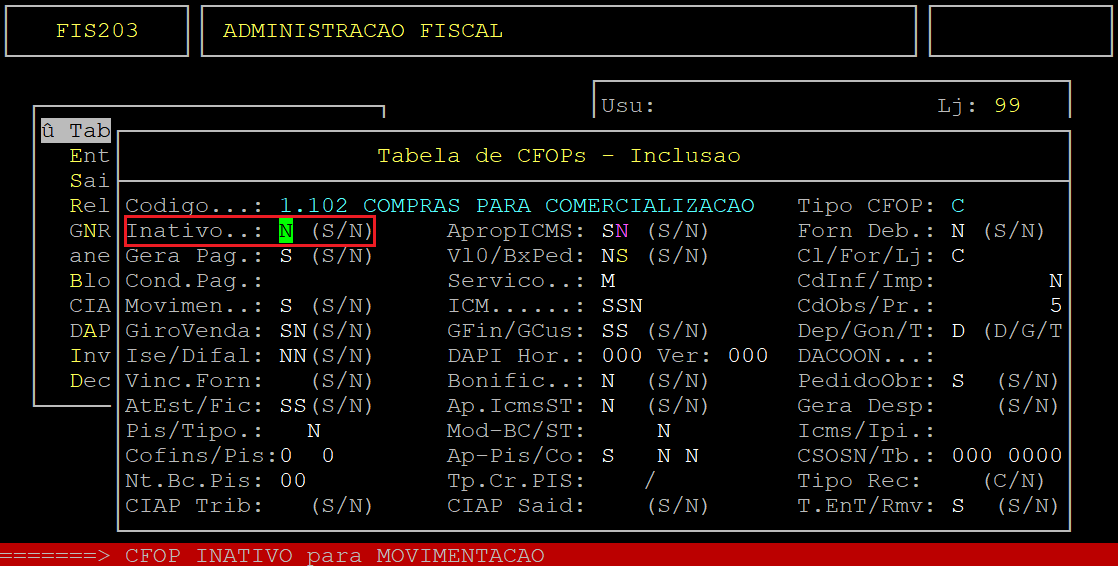Click the Inativo S/N field value

click(x=286, y=231)
